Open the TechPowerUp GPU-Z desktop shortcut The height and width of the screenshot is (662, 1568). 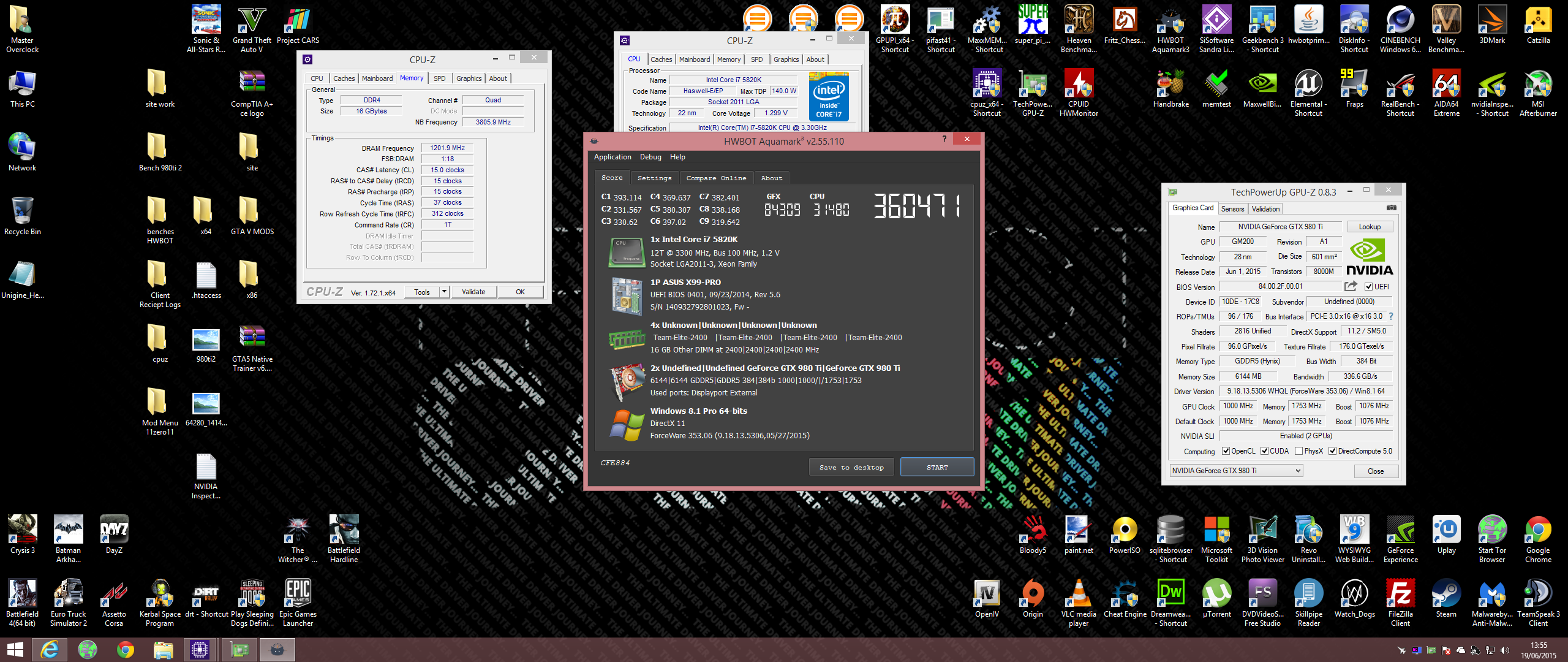click(1033, 93)
